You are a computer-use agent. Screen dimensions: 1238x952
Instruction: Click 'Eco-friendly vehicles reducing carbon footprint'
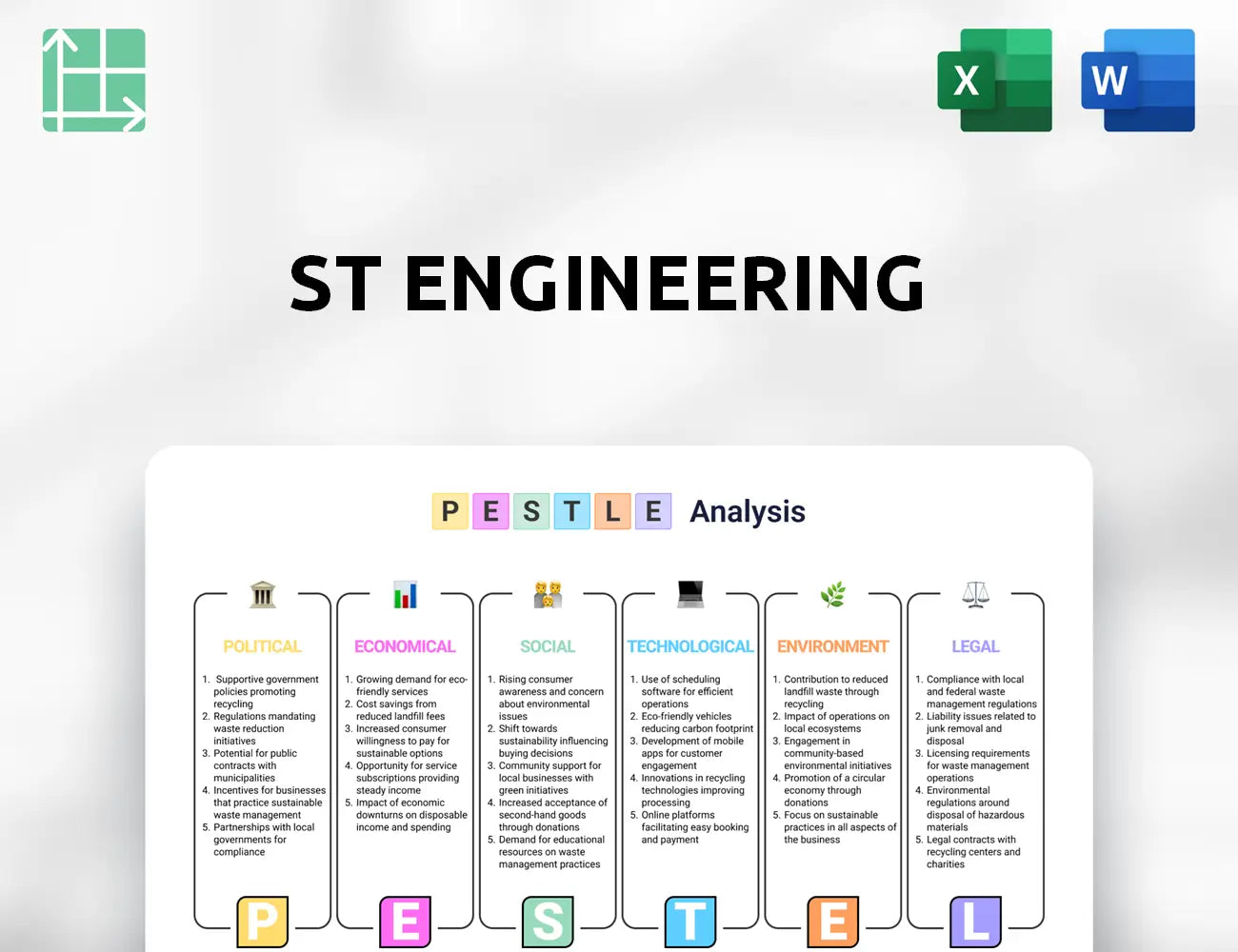tap(692, 723)
